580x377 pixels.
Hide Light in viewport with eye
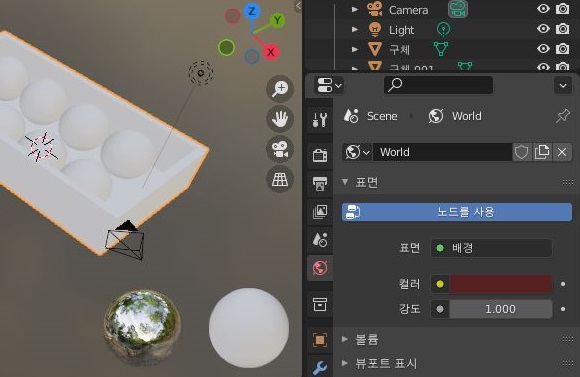coord(543,28)
